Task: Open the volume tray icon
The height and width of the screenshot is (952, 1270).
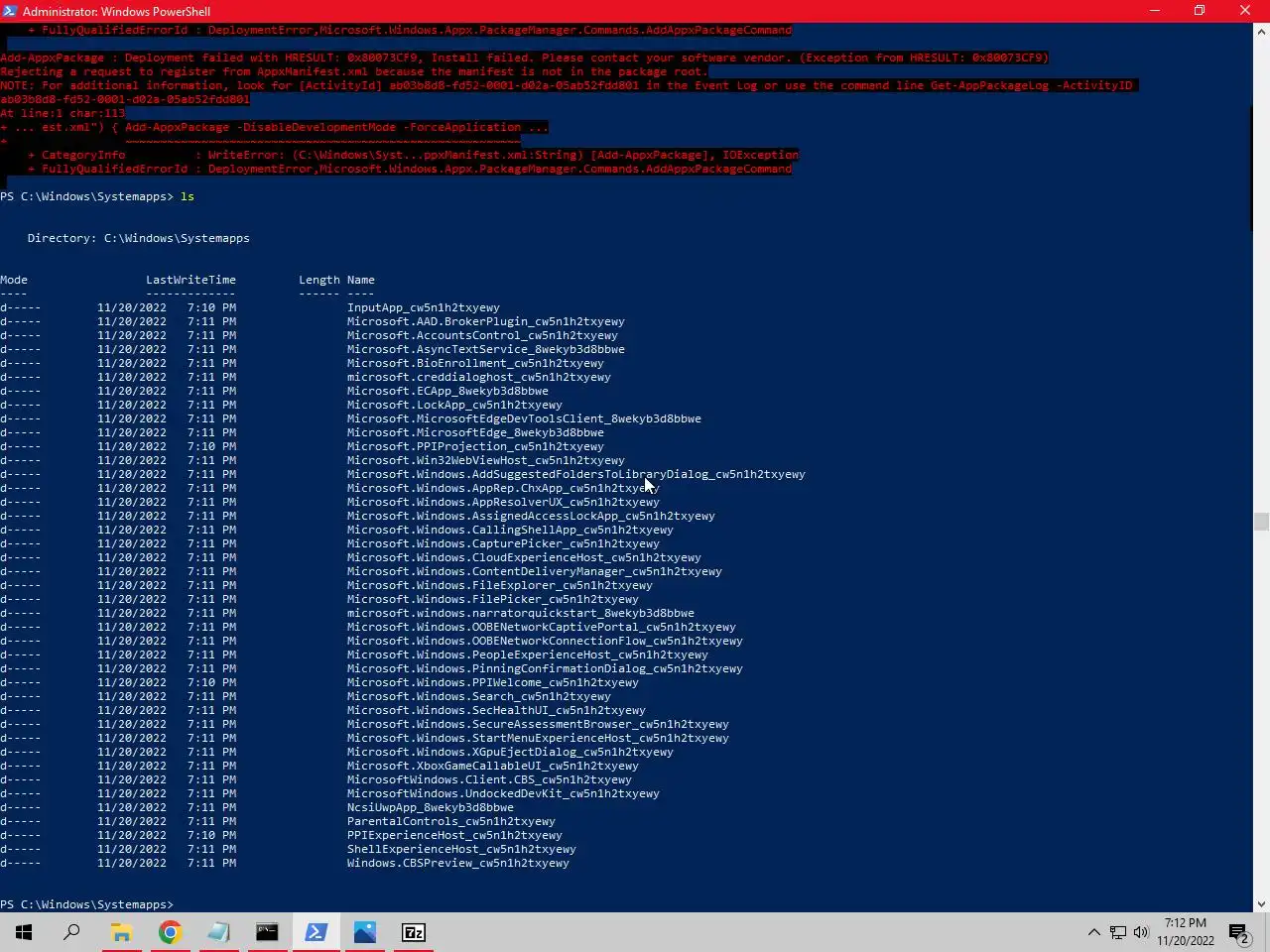Action: [x=1141, y=932]
